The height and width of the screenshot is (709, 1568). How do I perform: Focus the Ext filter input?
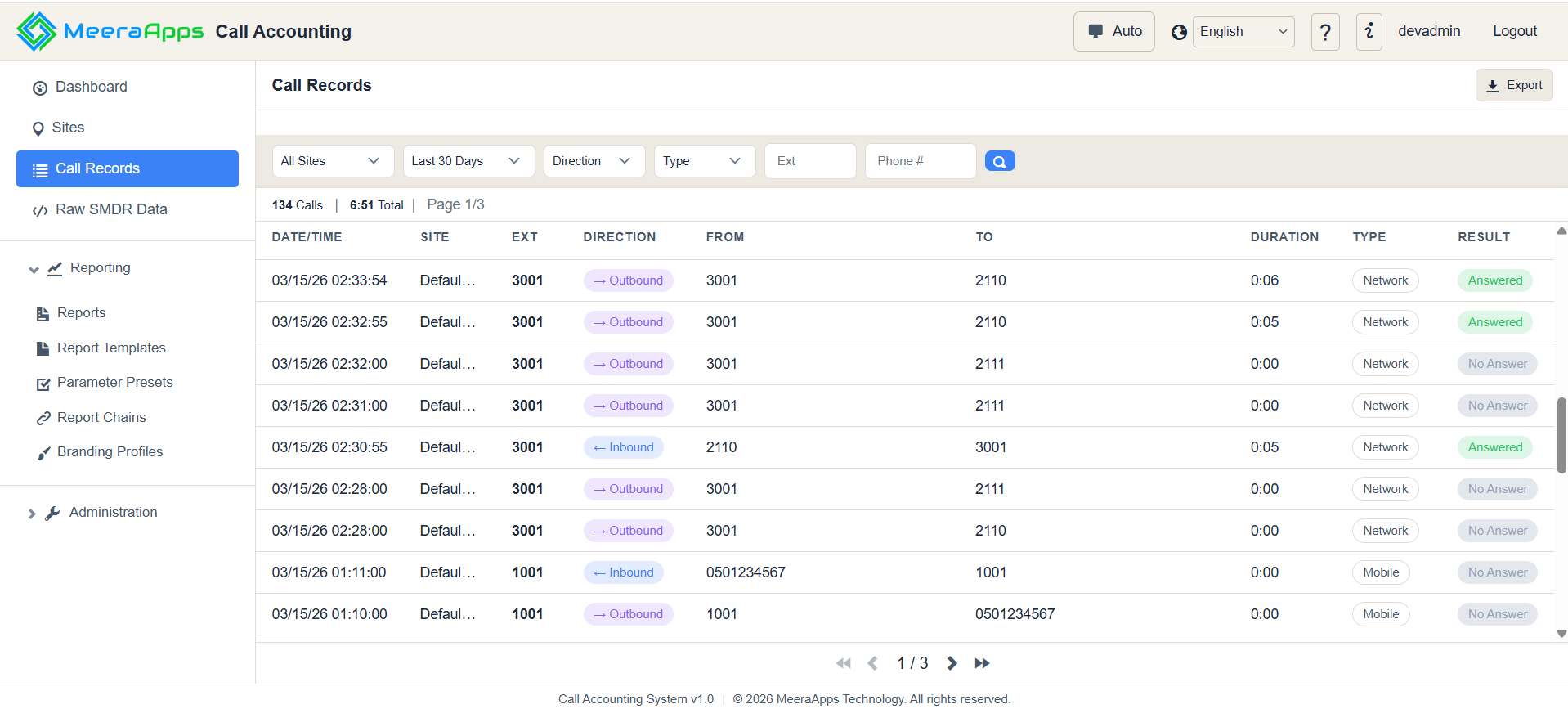[x=810, y=161]
